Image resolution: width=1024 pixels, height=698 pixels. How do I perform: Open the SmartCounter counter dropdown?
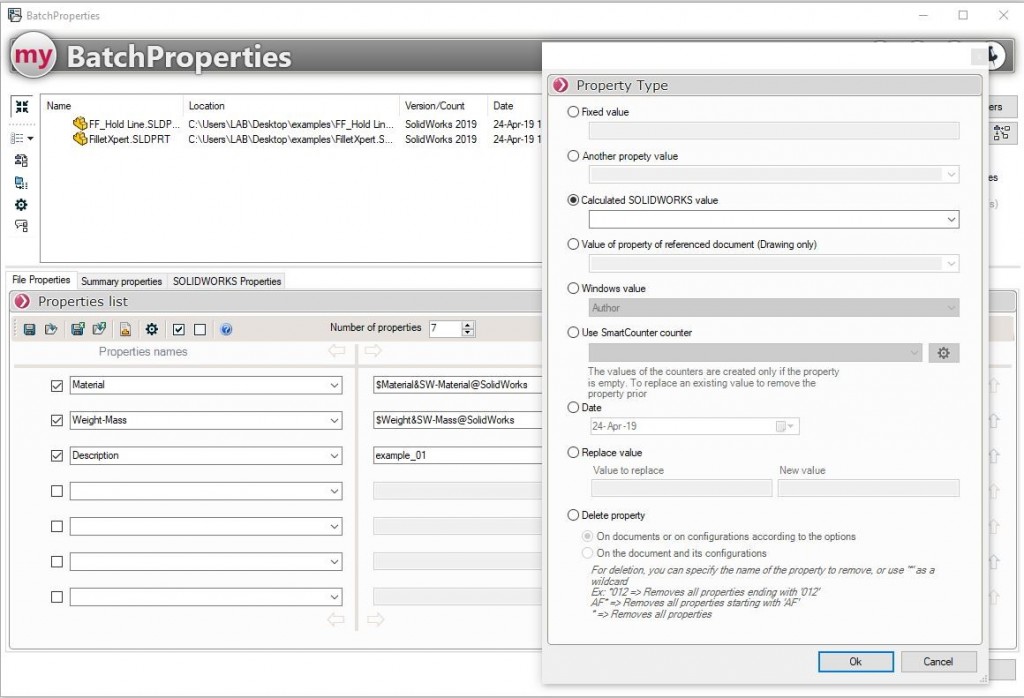914,353
